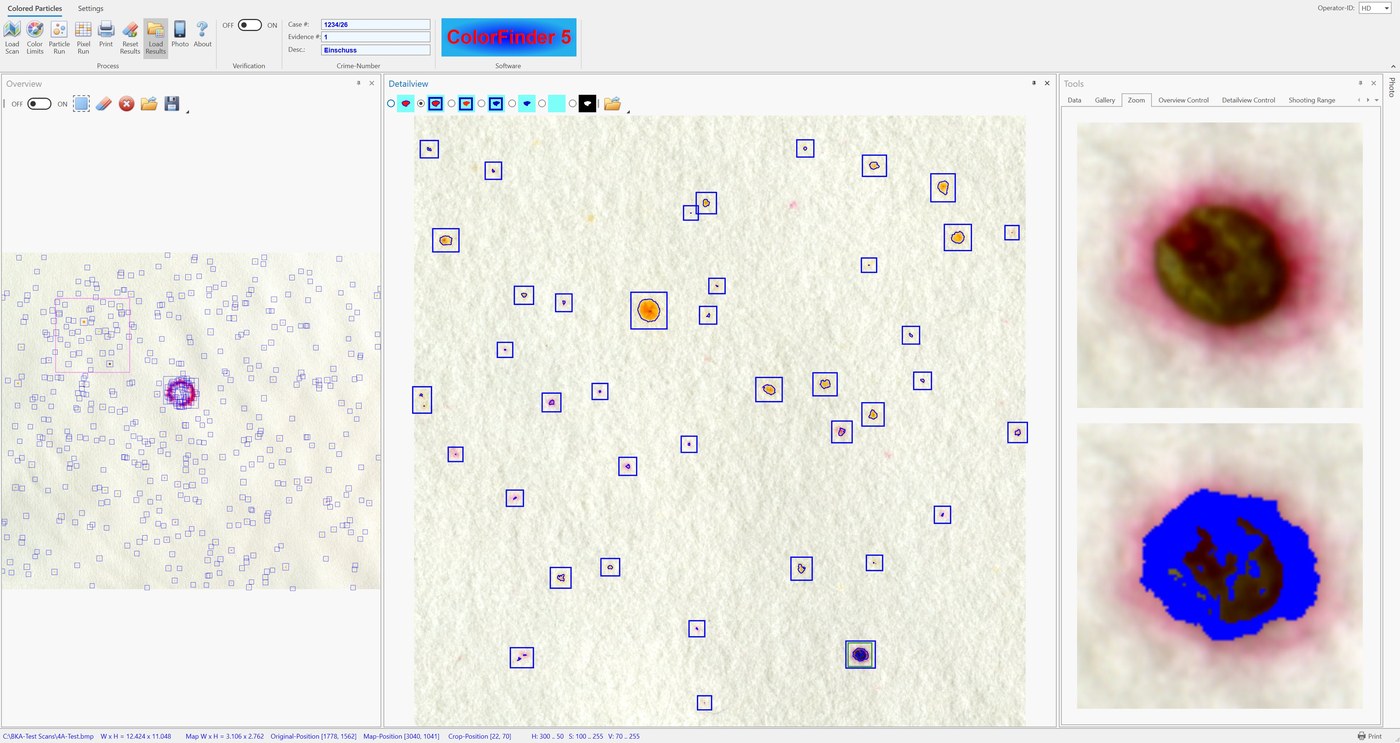
Task: Switch to the Shooting Range tab
Action: point(1311,100)
